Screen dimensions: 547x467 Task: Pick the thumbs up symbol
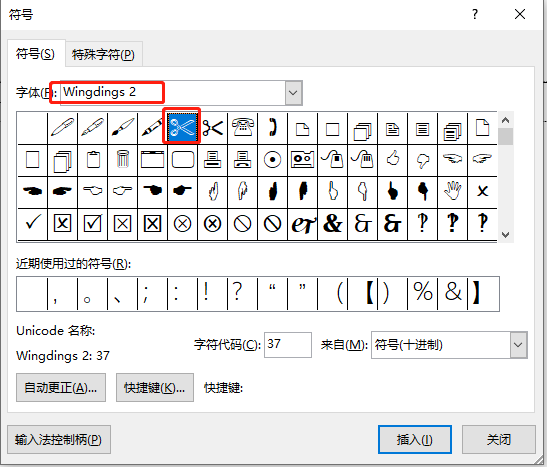click(x=392, y=160)
